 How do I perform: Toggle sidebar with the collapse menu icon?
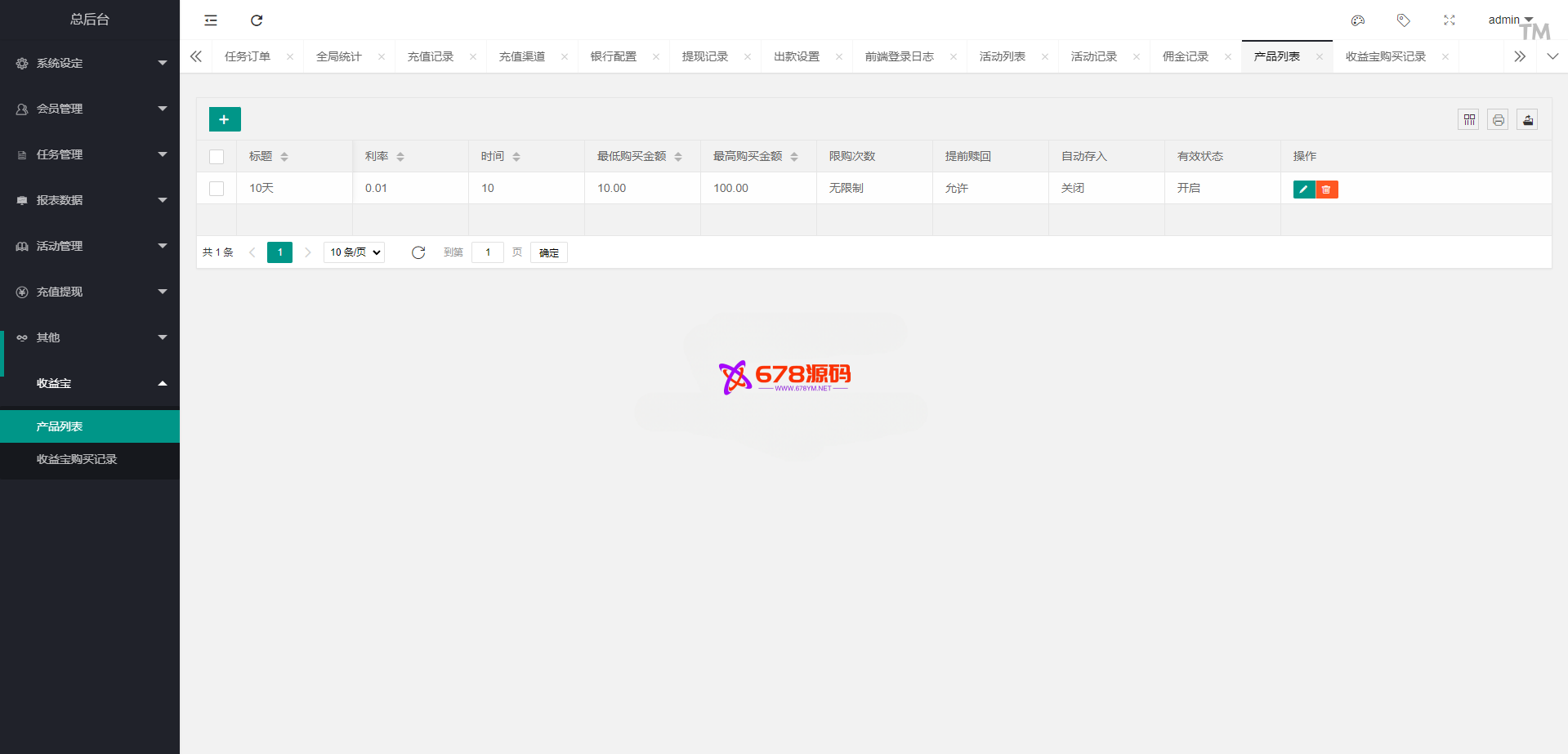click(x=211, y=20)
